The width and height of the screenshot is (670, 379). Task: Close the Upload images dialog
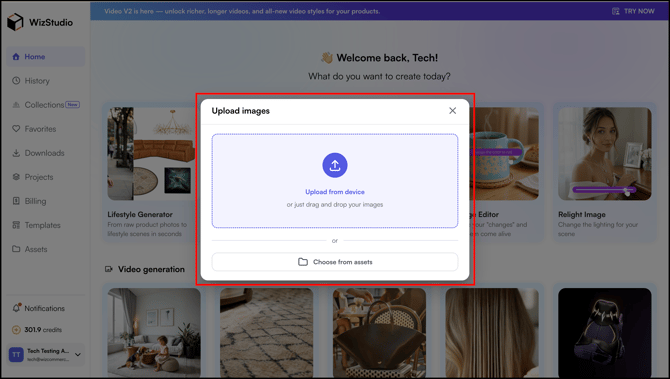pyautogui.click(x=453, y=111)
